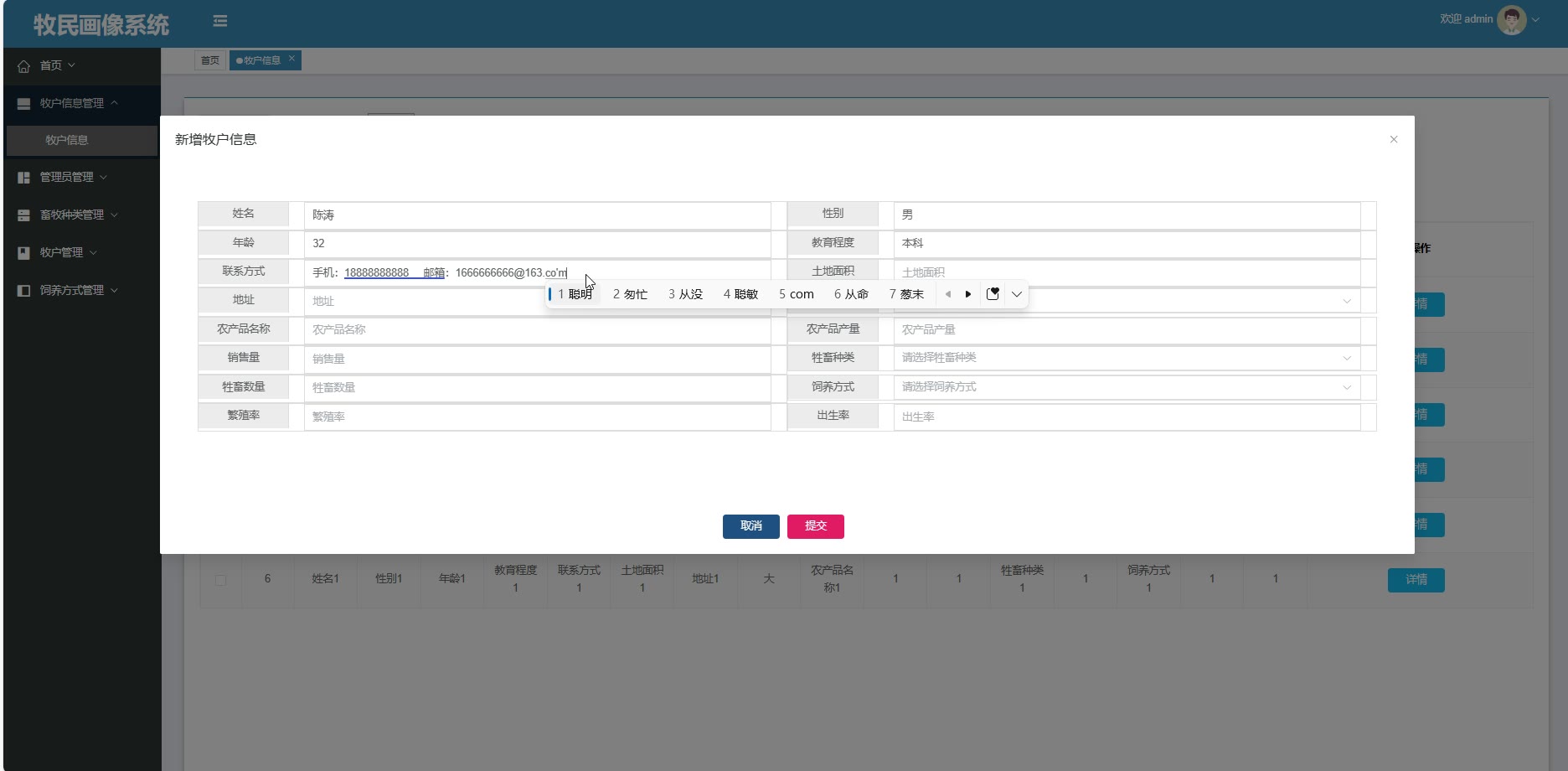1568x771 pixels.
Task: Choose IME candidate 2 匆忙
Action: (630, 294)
